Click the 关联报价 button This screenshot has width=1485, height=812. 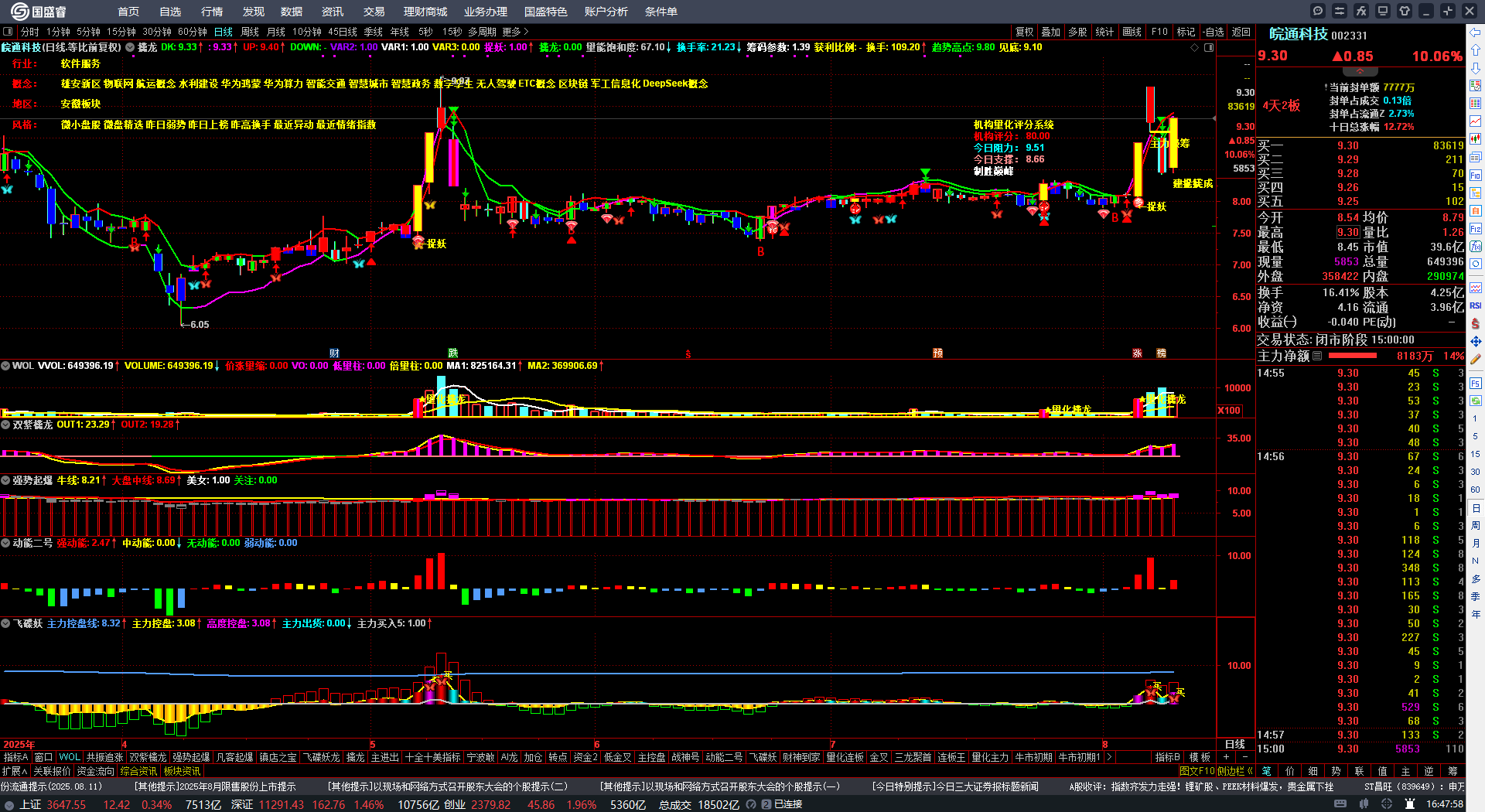click(52, 771)
